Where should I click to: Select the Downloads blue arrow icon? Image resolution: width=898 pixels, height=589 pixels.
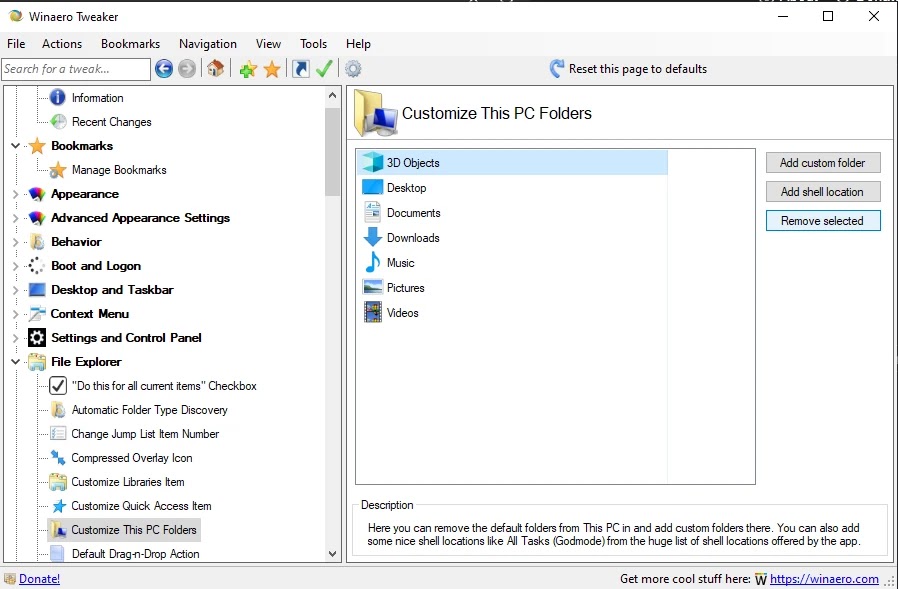click(373, 237)
